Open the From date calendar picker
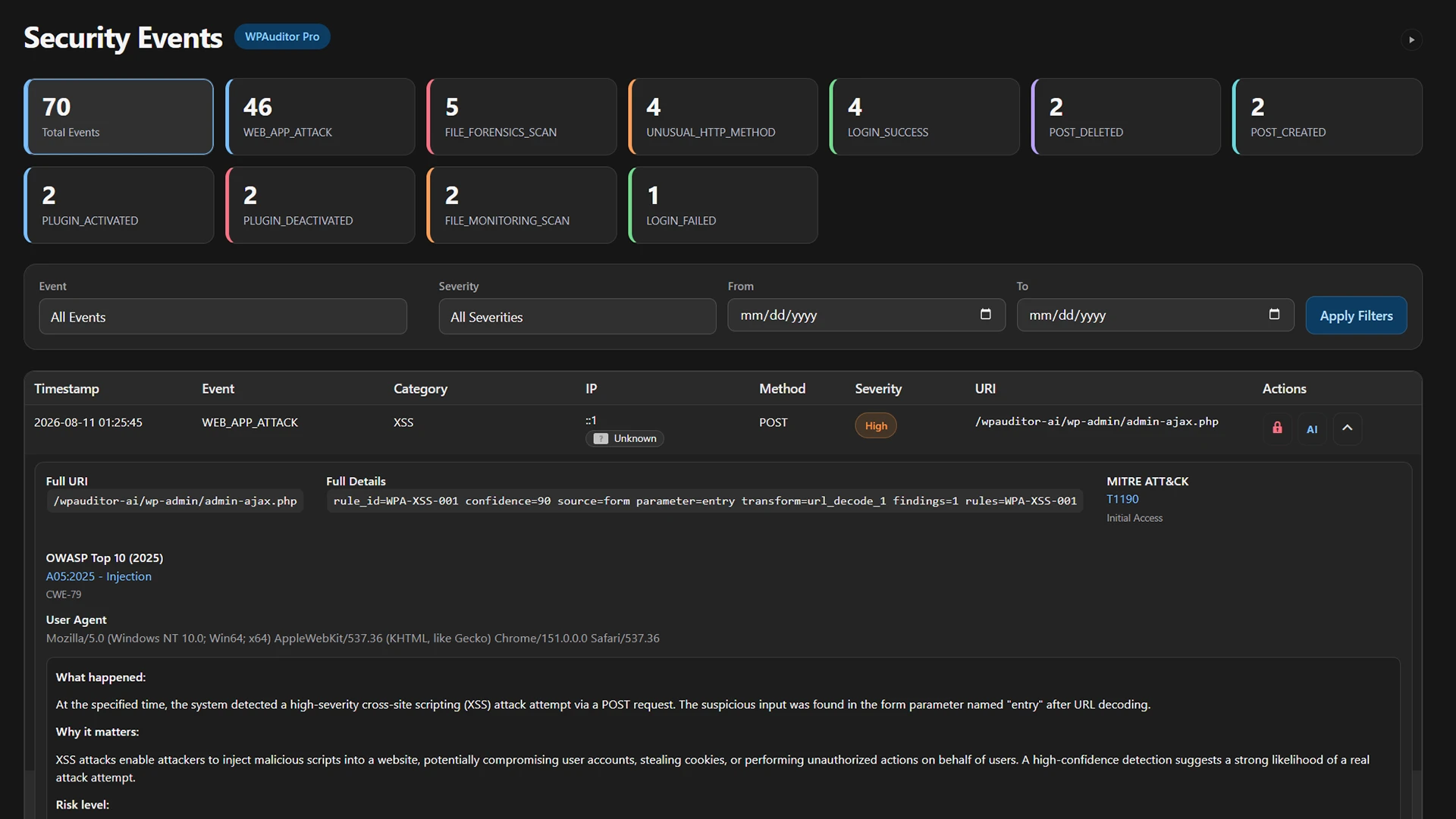The height and width of the screenshot is (819, 1456). tap(985, 314)
